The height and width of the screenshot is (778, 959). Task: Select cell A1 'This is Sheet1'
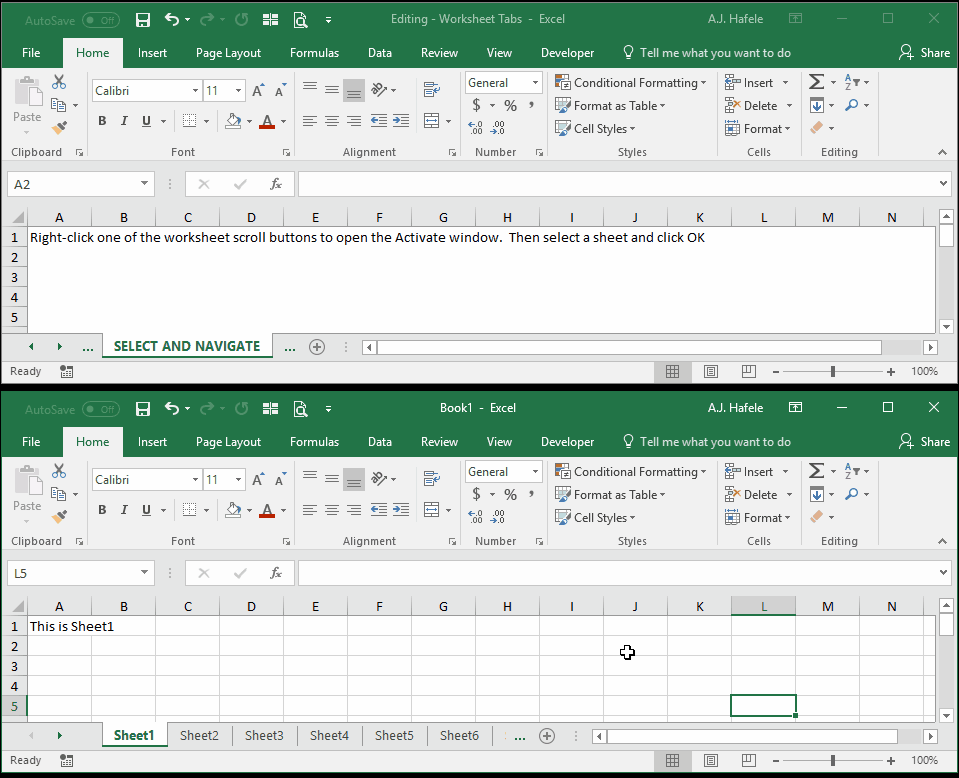coord(59,626)
